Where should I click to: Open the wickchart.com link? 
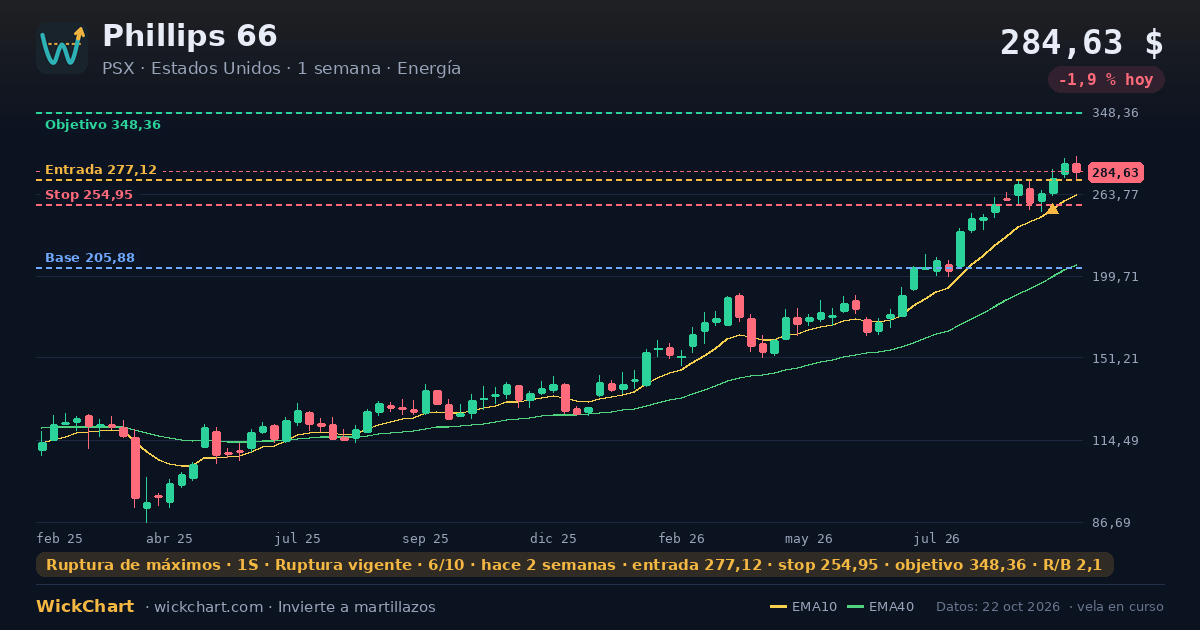pos(208,607)
